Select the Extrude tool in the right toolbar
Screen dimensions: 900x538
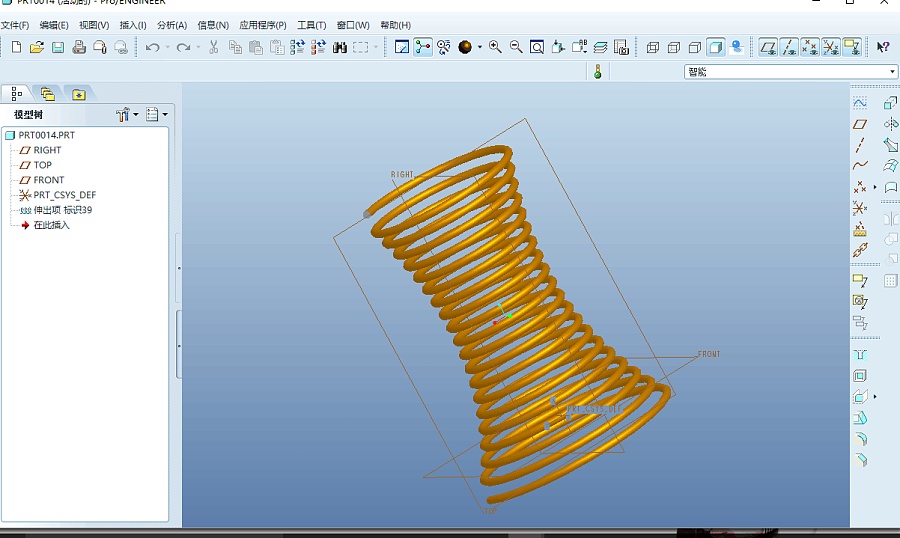tap(890, 103)
